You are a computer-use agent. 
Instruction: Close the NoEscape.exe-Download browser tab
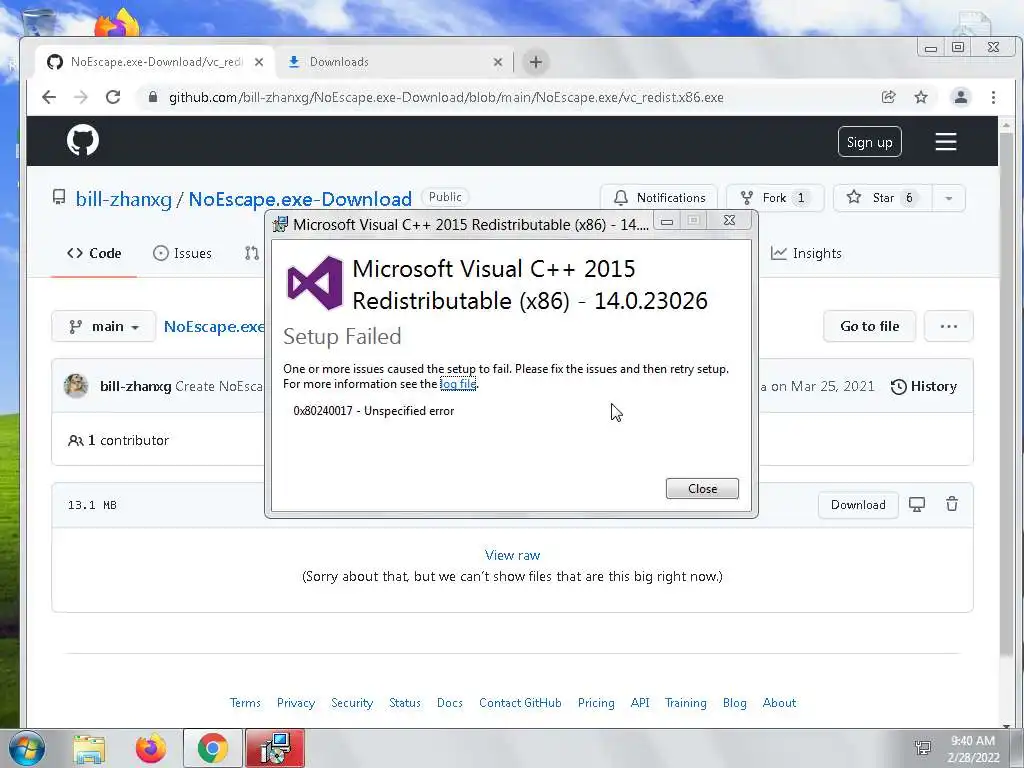click(x=259, y=62)
